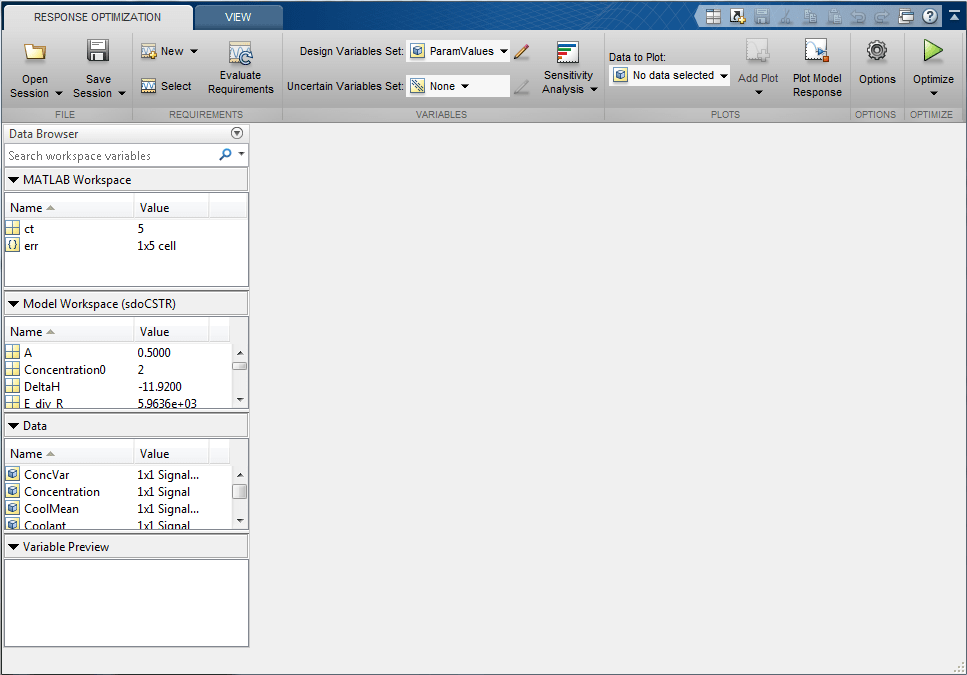Viewport: 967px width, 675px height.
Task: Click the Save Session floppy disk icon
Action: point(98,51)
